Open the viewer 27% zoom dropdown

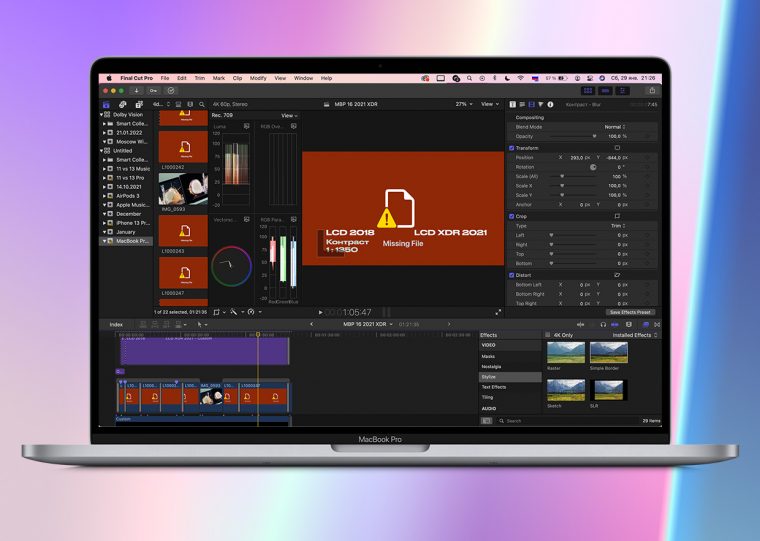(x=464, y=104)
